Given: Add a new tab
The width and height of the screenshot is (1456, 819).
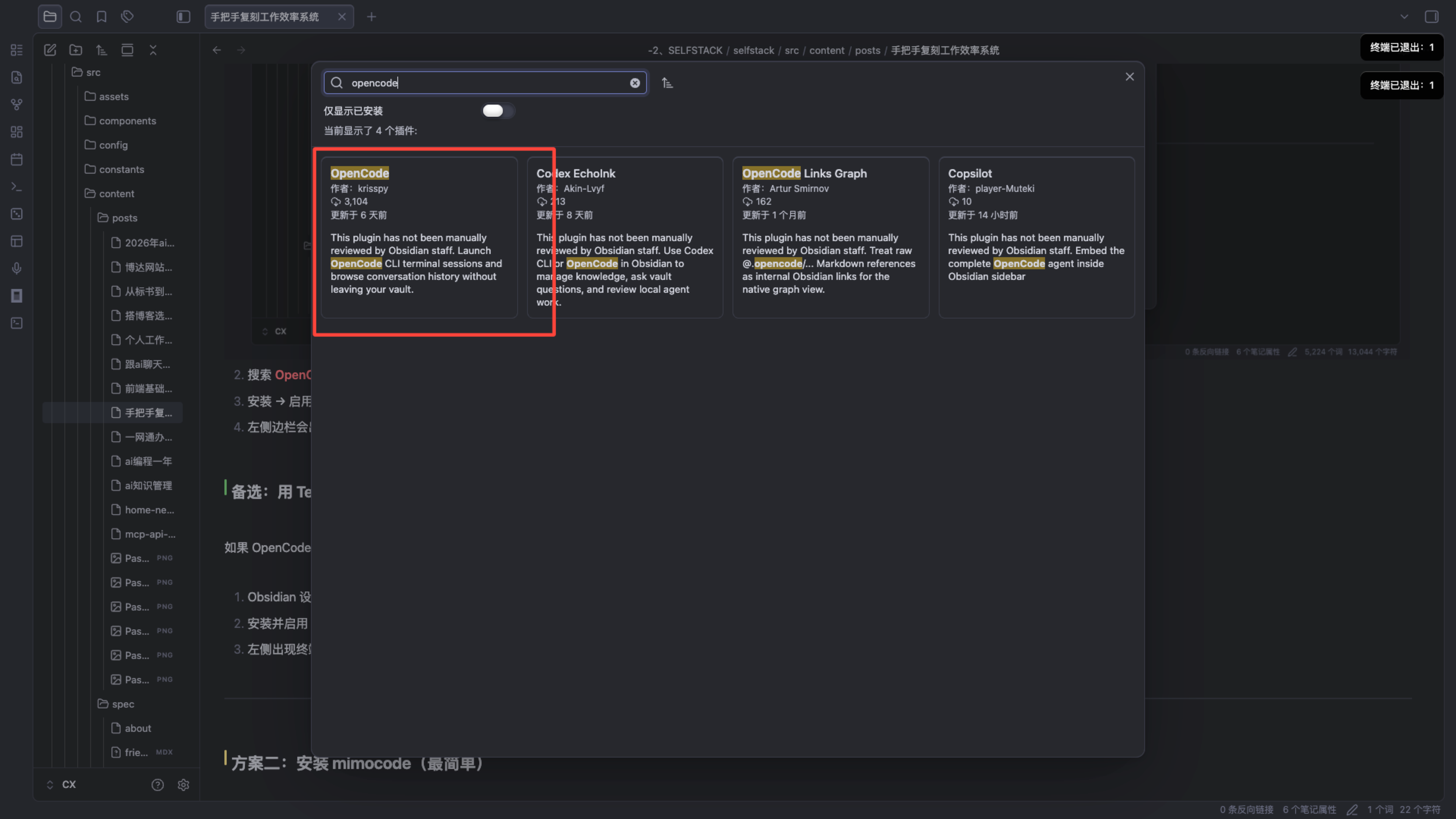Looking at the screenshot, I should click(371, 16).
